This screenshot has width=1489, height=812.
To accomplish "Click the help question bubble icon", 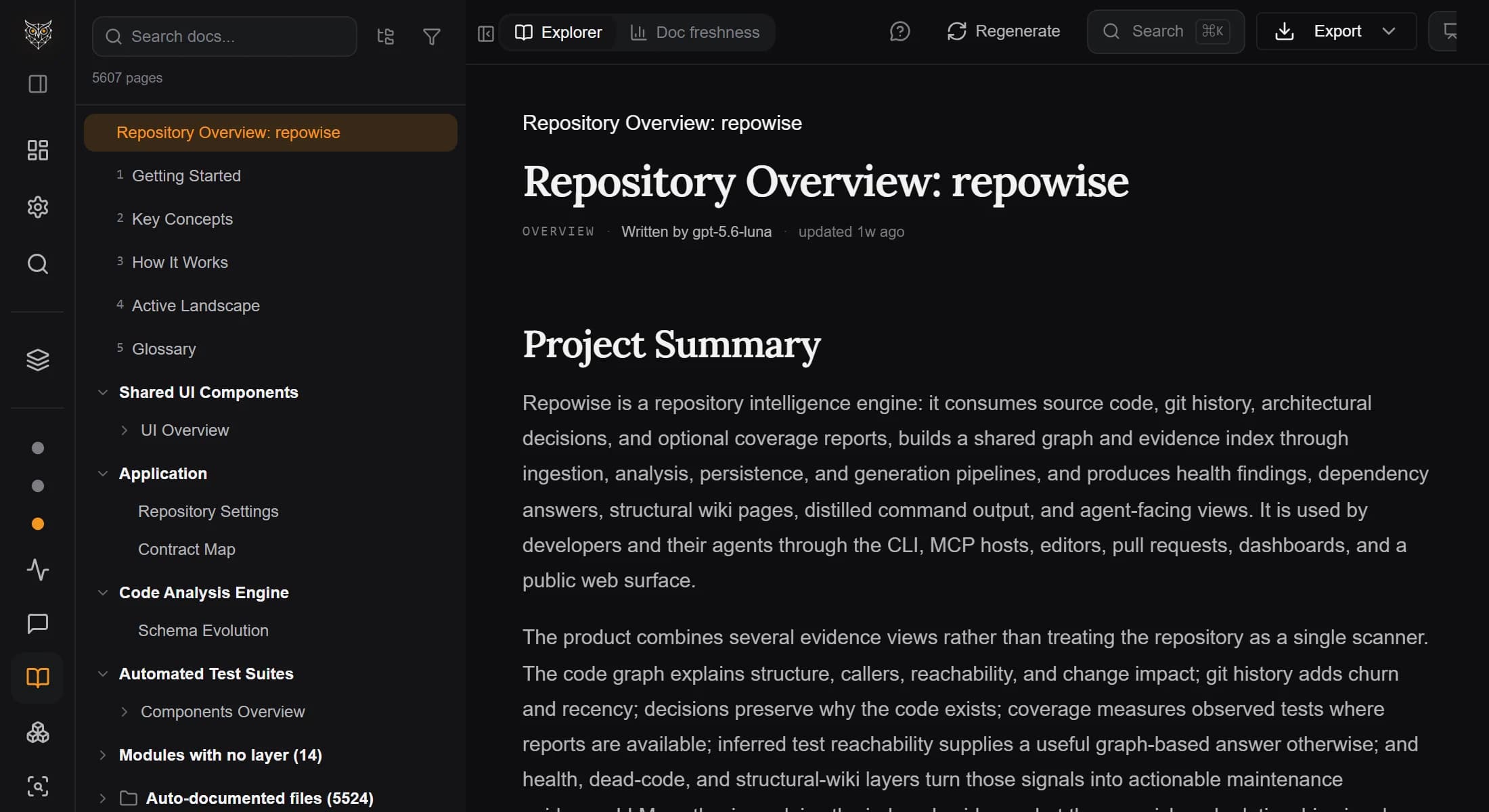I will pos(899,31).
